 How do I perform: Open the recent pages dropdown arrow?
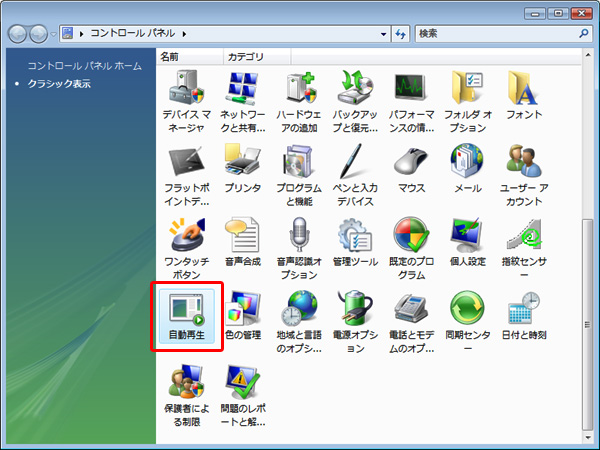53,34
